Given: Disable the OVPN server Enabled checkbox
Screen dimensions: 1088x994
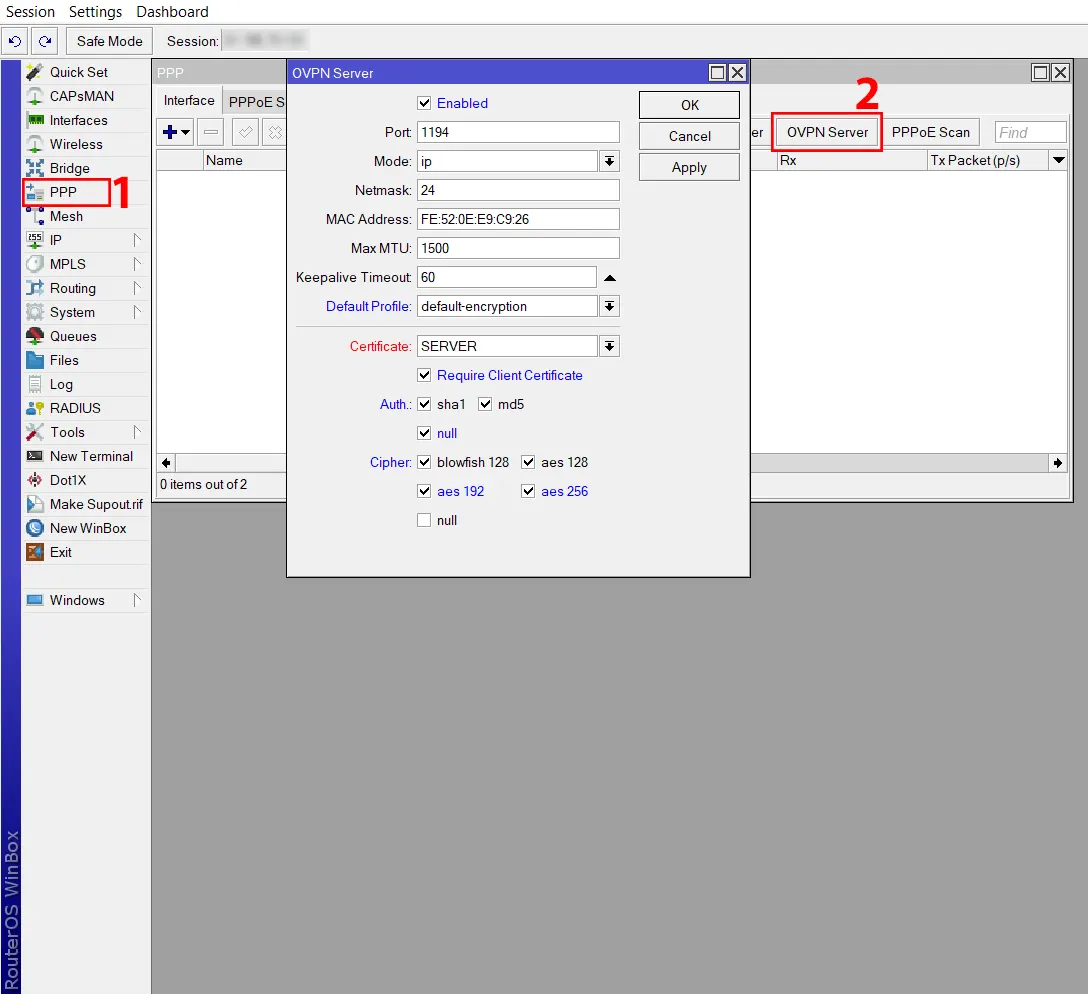Looking at the screenshot, I should 425,103.
